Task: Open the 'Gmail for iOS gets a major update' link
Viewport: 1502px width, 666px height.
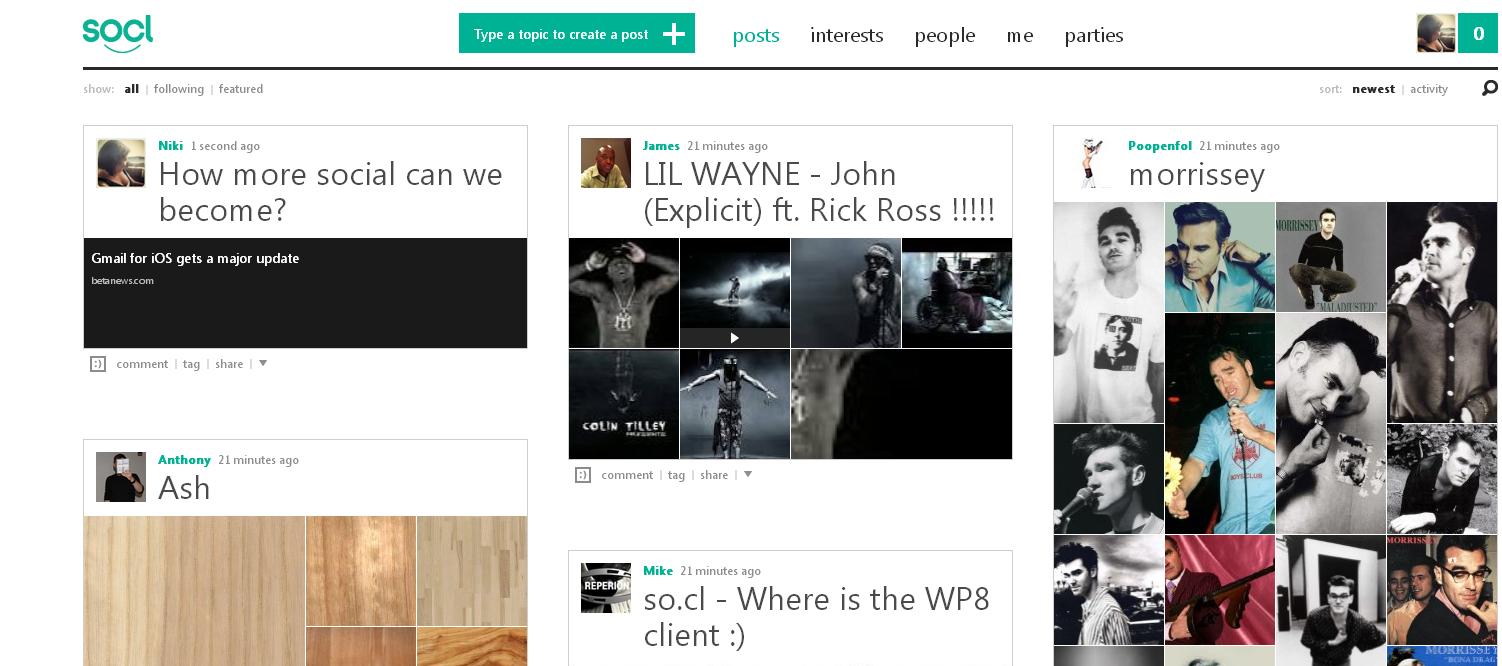Action: [x=195, y=258]
